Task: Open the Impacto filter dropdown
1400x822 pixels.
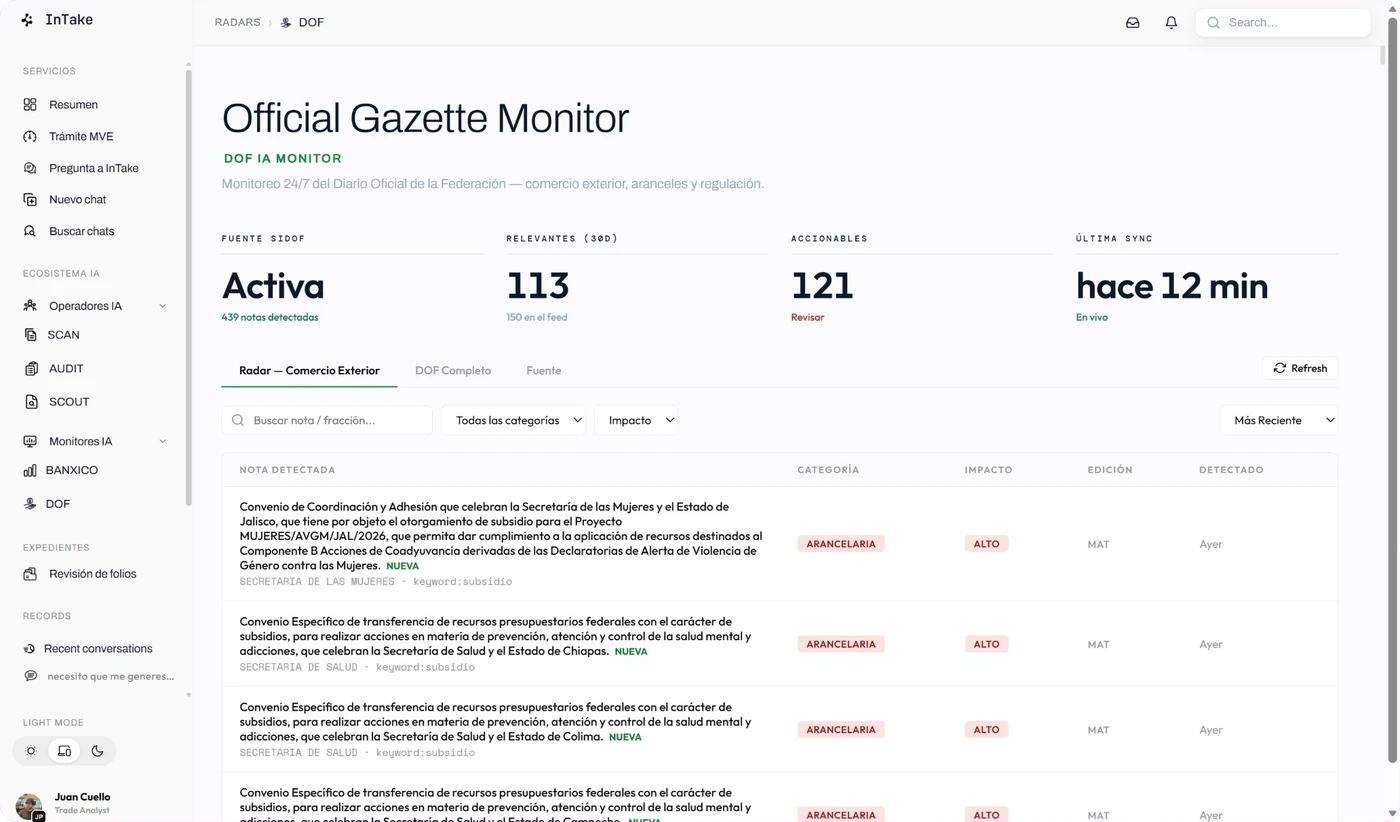Action: click(636, 420)
